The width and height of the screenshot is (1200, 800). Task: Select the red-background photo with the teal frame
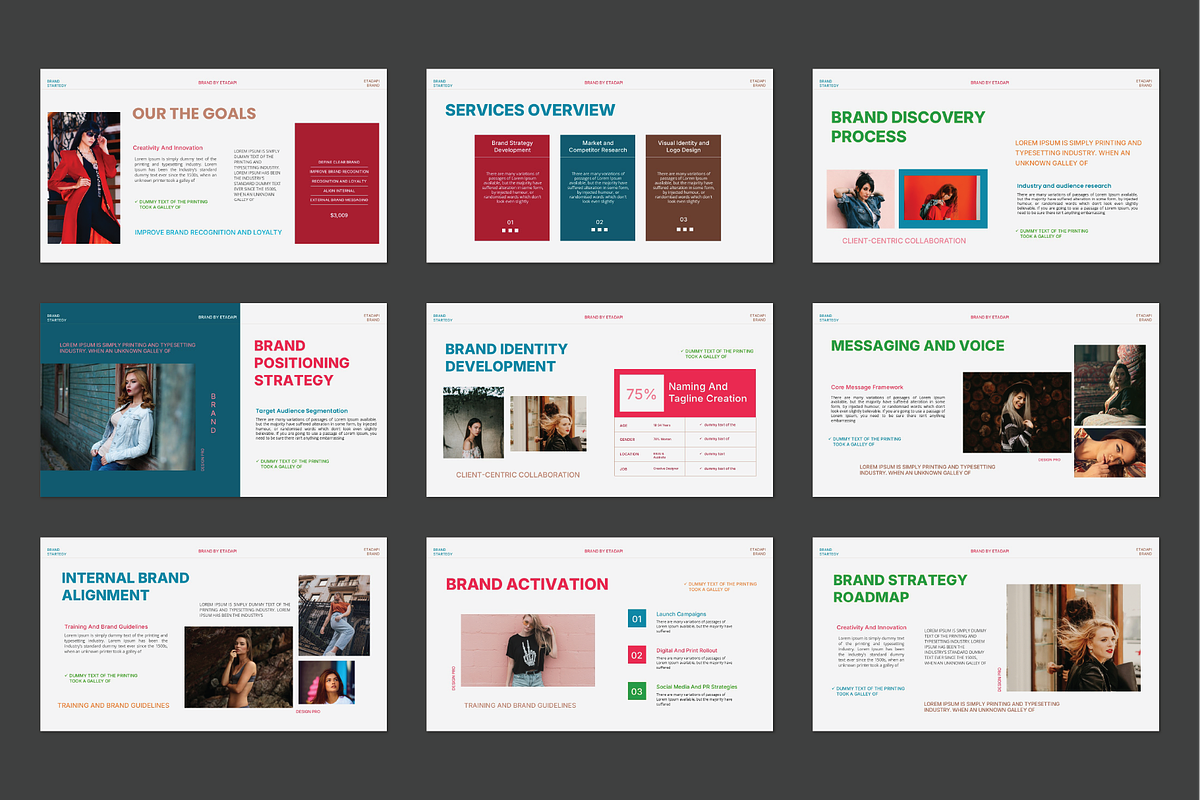(943, 198)
